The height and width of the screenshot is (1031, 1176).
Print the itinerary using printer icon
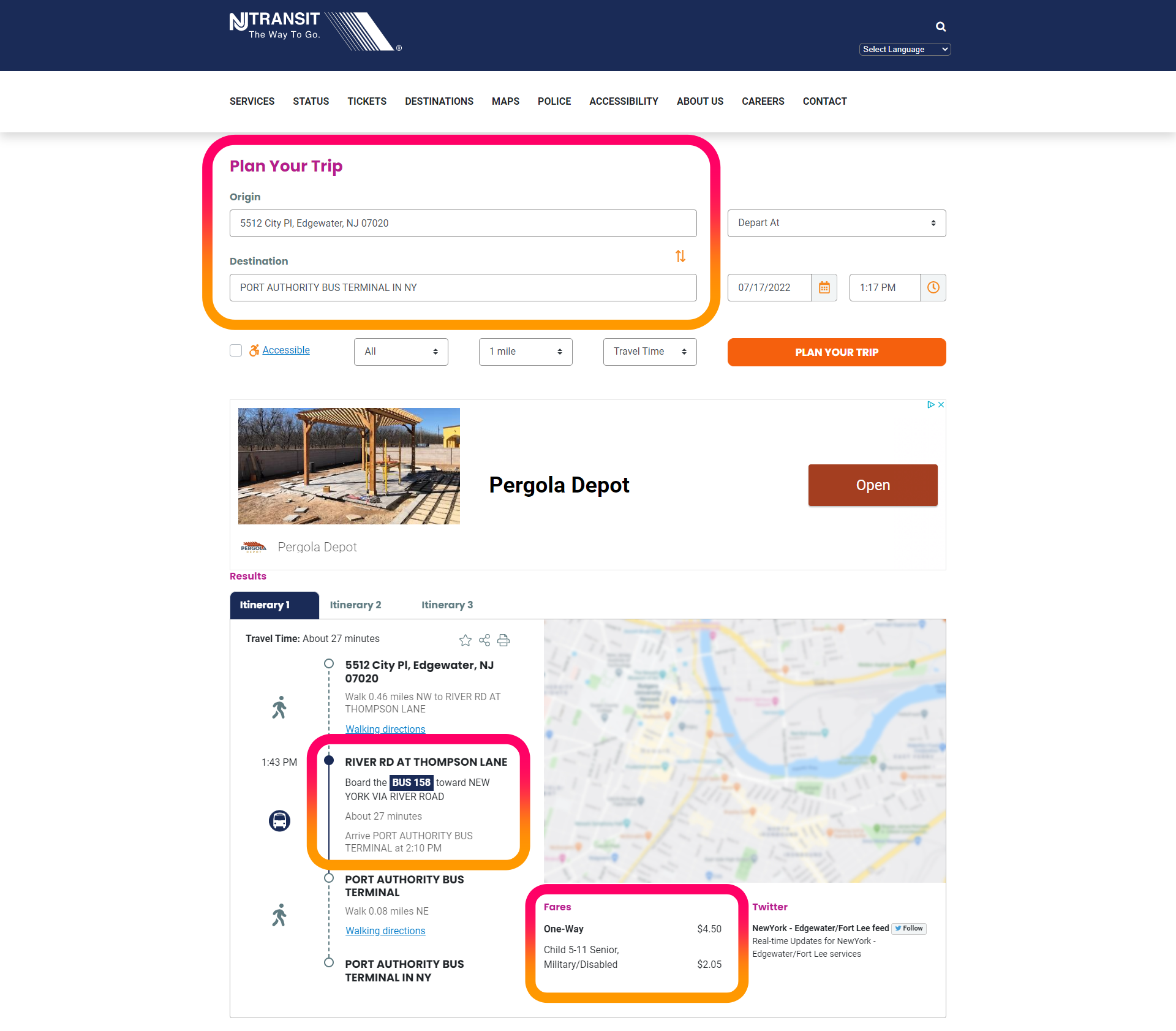coord(503,640)
